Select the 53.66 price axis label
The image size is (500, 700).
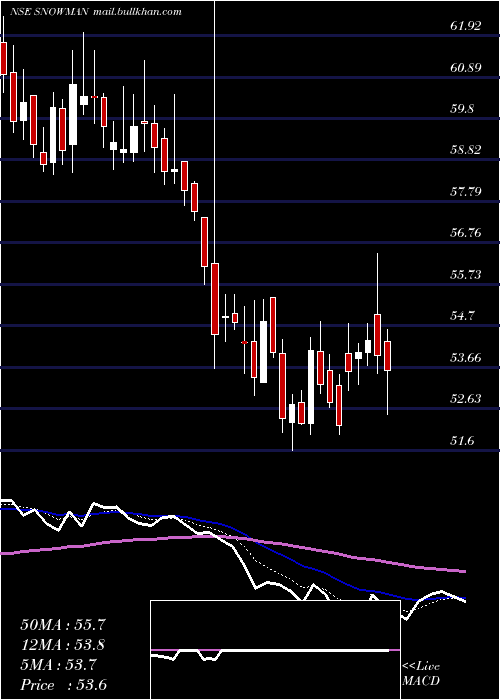coord(466,358)
